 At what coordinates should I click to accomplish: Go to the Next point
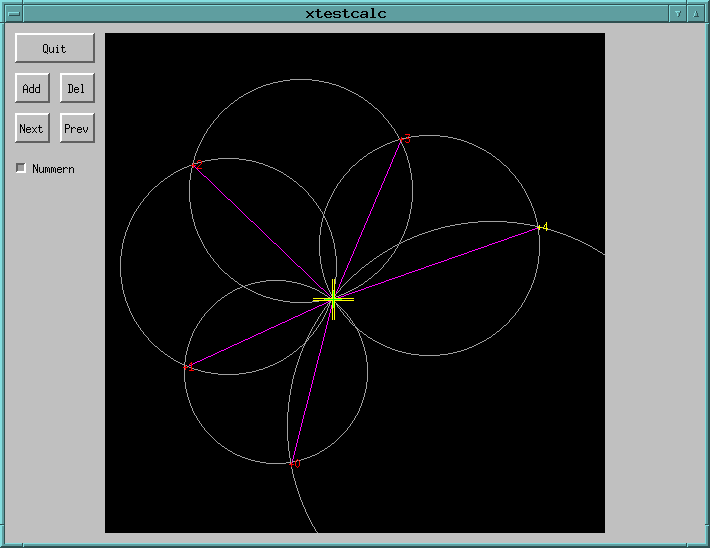tap(32, 128)
